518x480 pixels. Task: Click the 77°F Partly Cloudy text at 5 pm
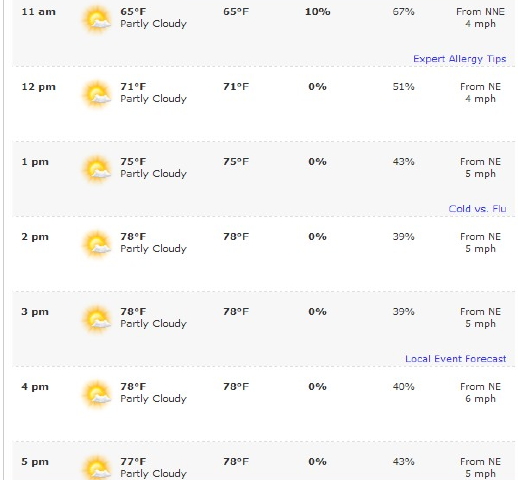coord(153,468)
